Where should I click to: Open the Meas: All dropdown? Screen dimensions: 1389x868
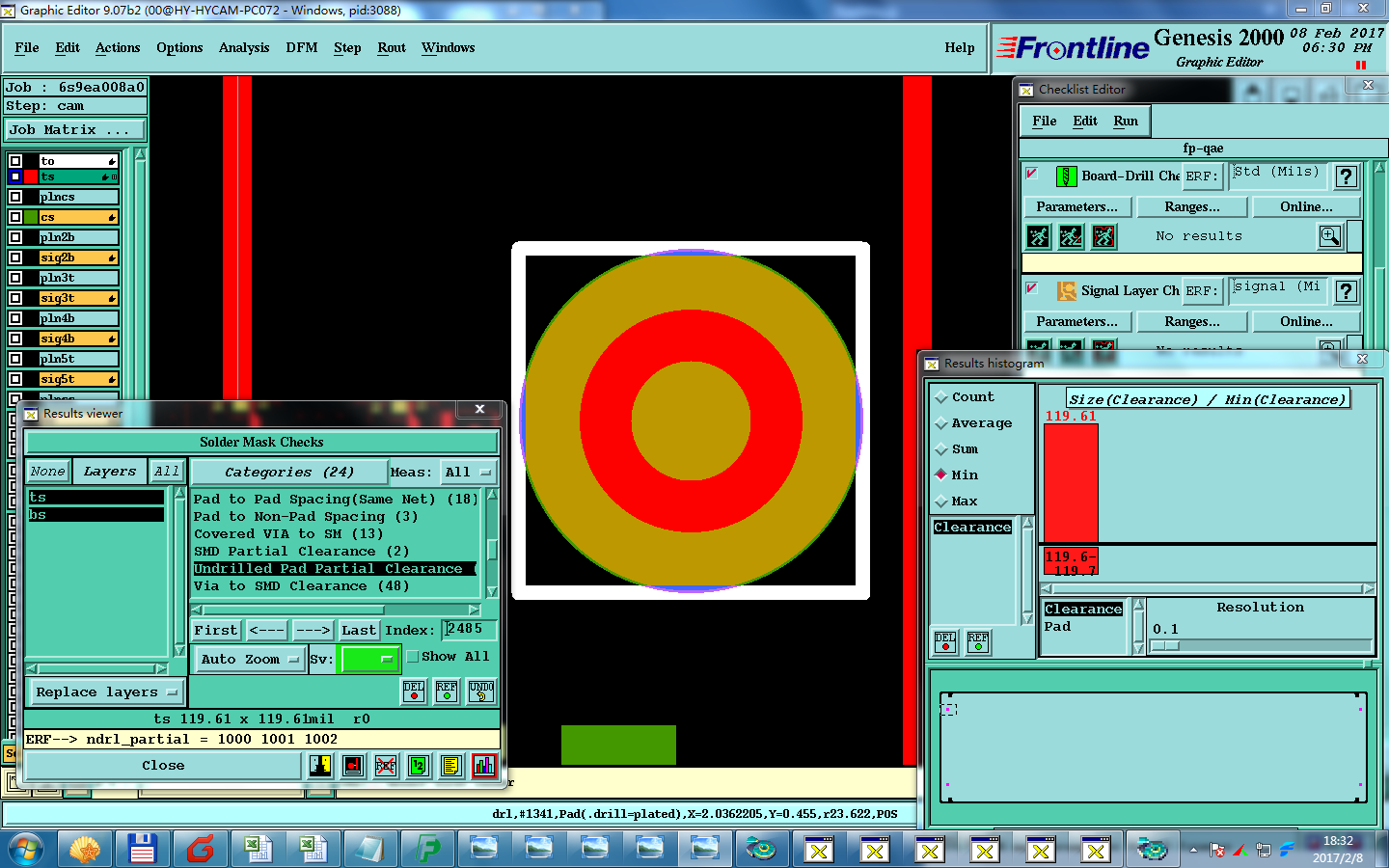point(468,473)
